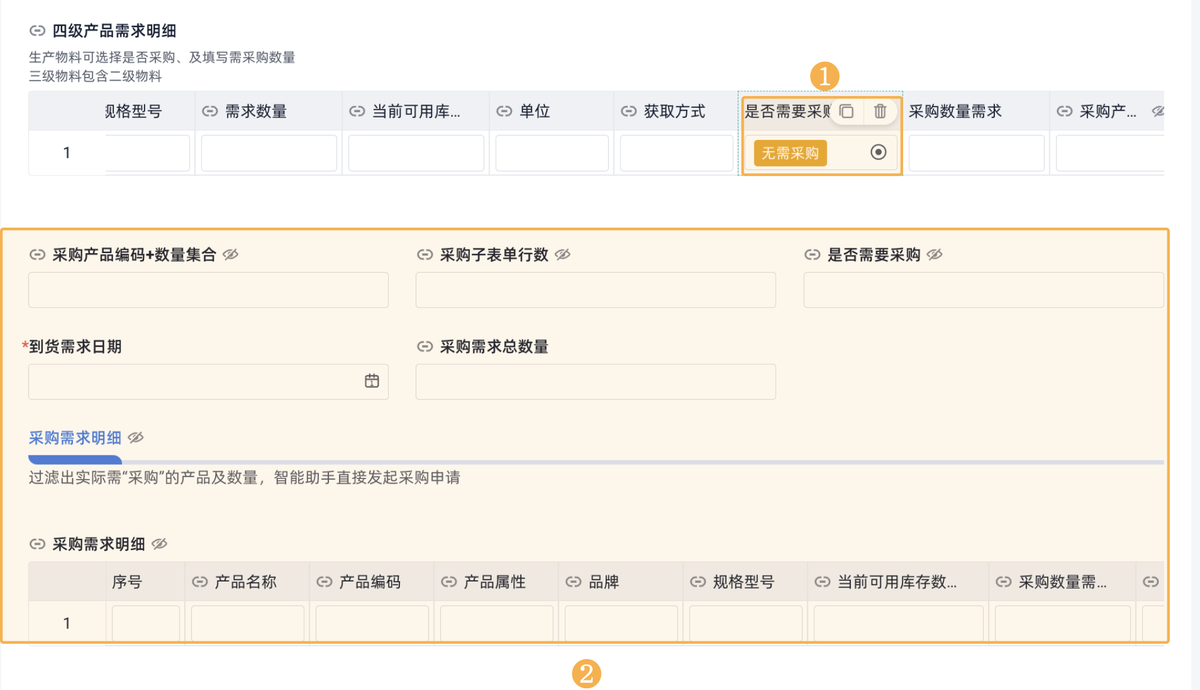Click the link icon before 品牌 column header

pyautogui.click(x=574, y=582)
